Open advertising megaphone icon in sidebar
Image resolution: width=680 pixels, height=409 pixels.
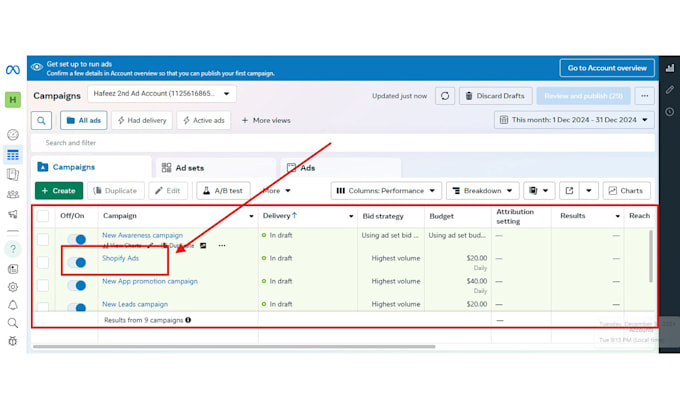(x=13, y=214)
